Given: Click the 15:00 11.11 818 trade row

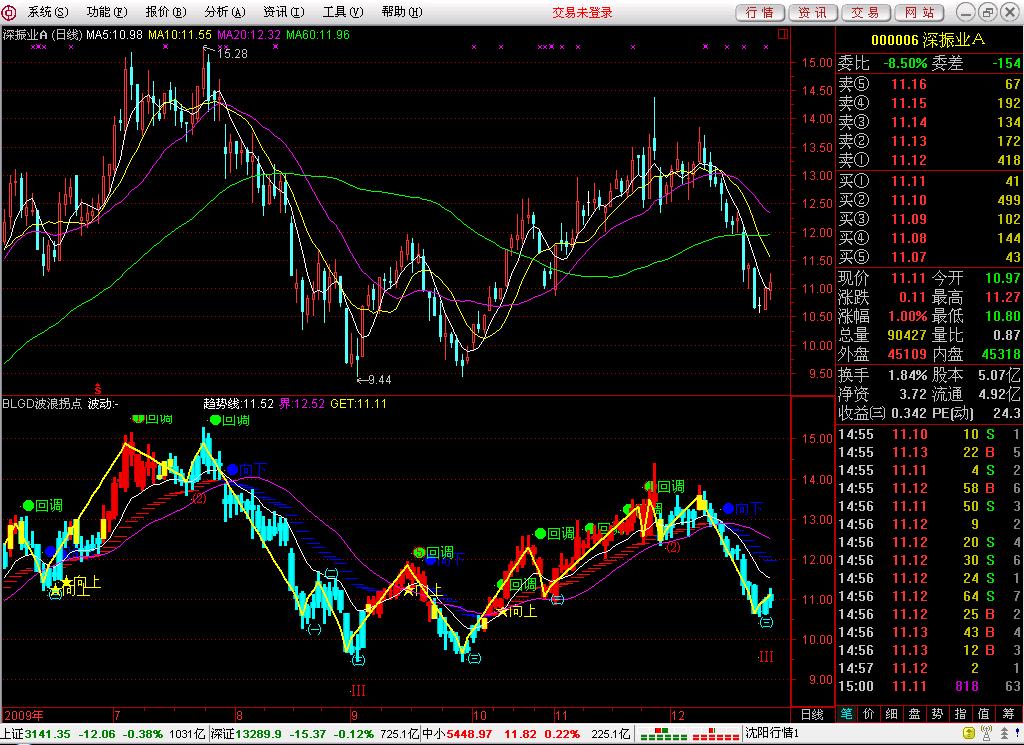Looking at the screenshot, I should [x=929, y=686].
